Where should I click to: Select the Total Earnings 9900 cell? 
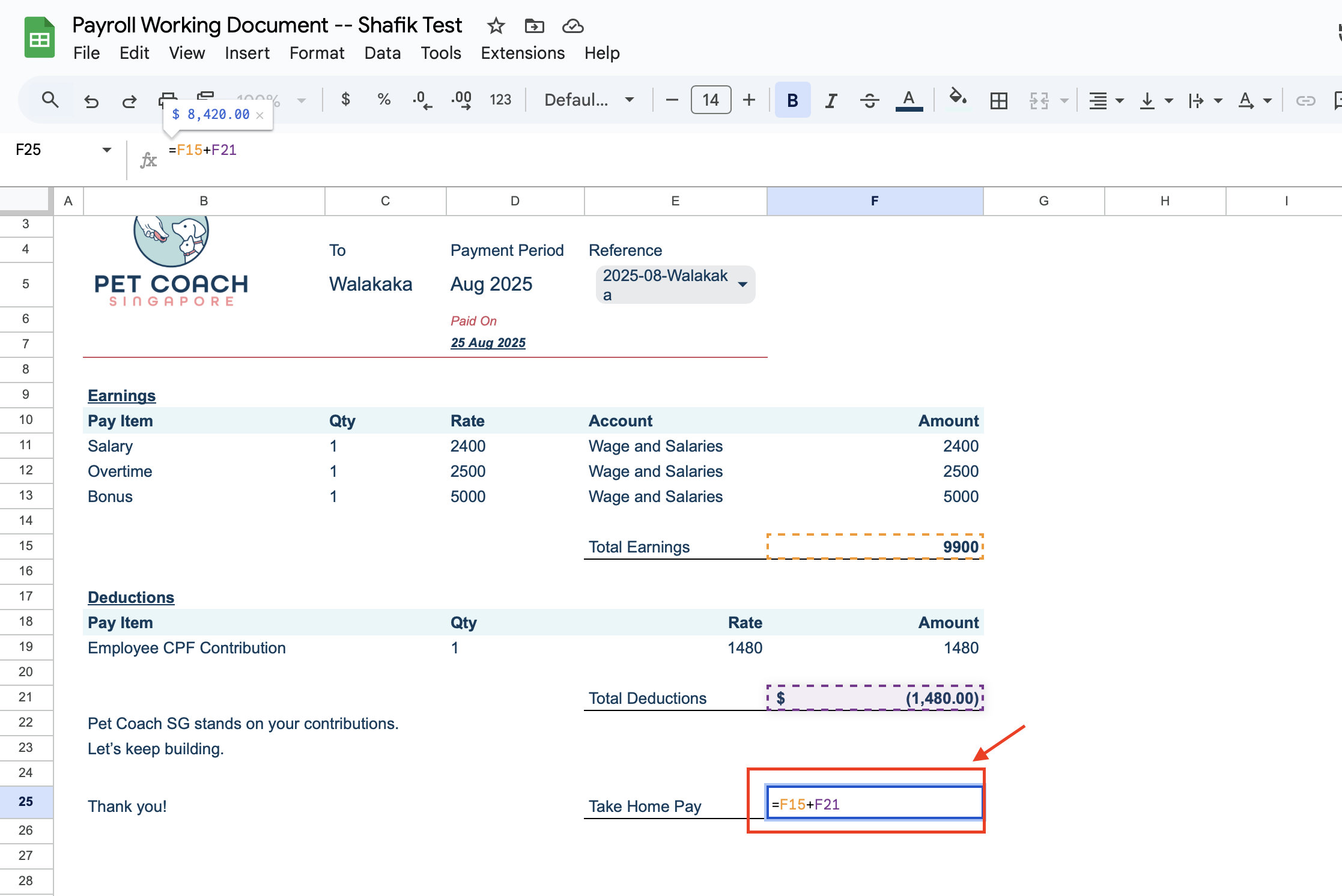875,546
